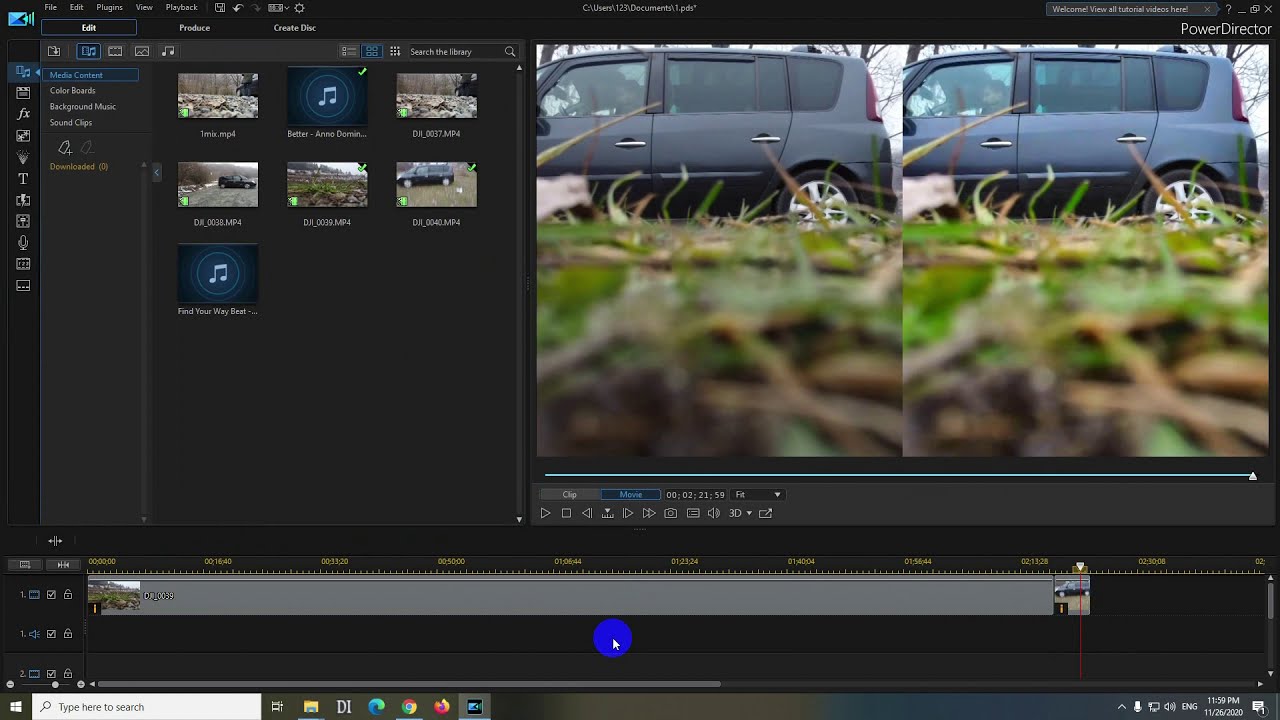Open the View menu

coord(144,8)
